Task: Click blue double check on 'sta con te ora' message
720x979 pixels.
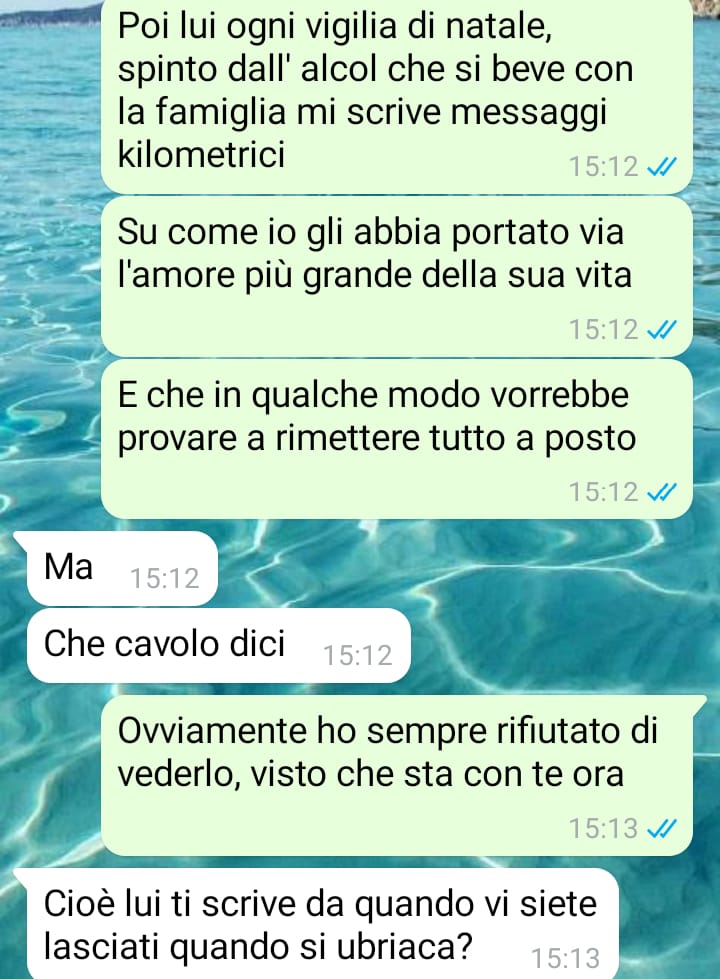Action: click(x=661, y=829)
